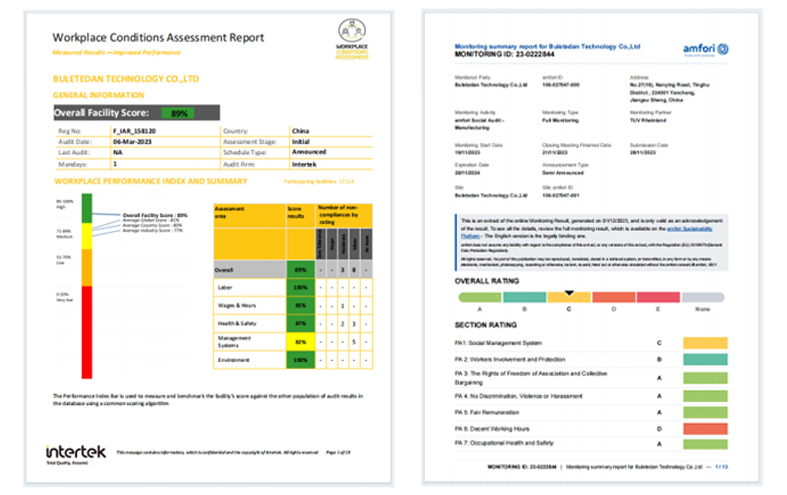Viewport: 787px width, 495px height.
Task: Click the Workplace Conditions Assessment Report title
Action: click(158, 37)
